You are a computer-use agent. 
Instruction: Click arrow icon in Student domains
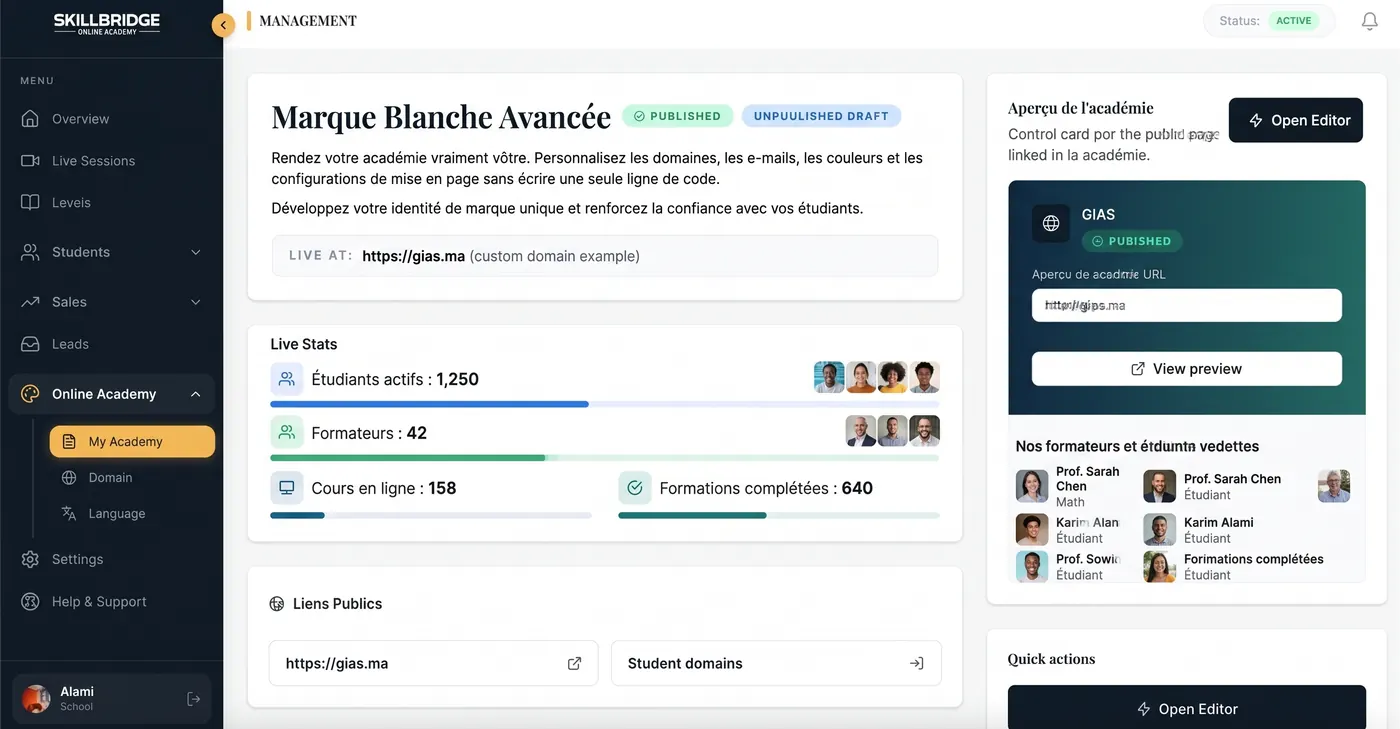click(x=916, y=663)
